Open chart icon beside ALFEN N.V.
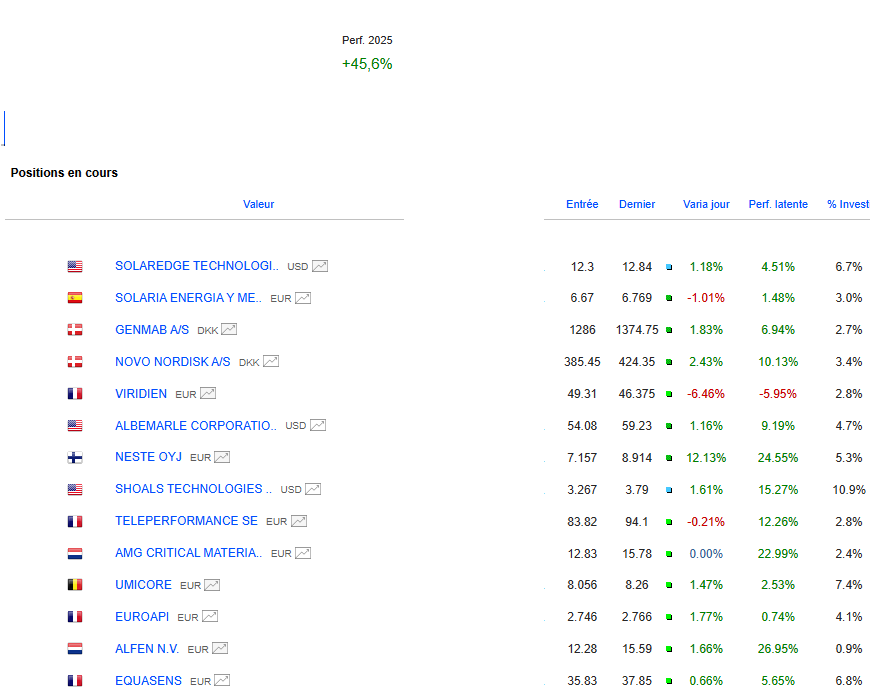The image size is (870, 700). [x=220, y=648]
